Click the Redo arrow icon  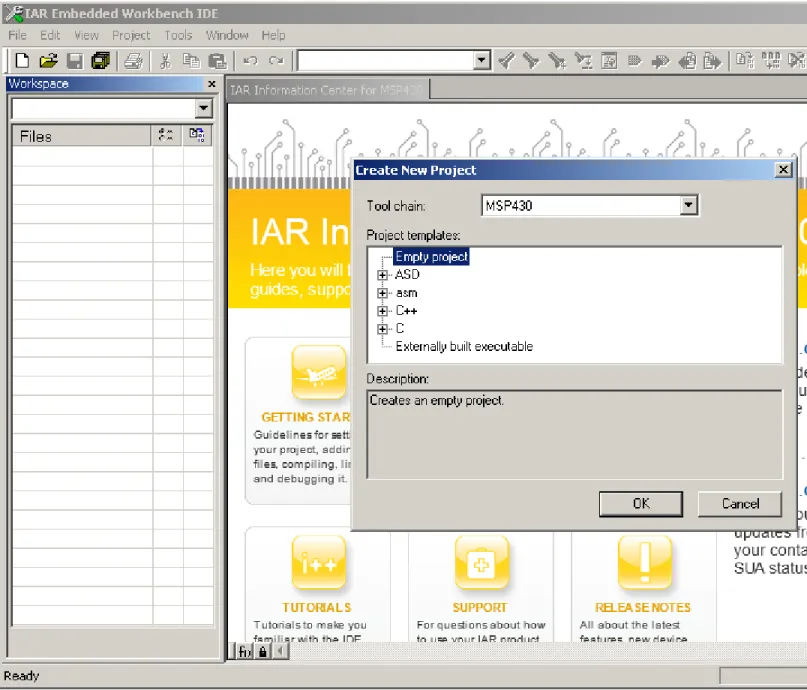tap(276, 61)
